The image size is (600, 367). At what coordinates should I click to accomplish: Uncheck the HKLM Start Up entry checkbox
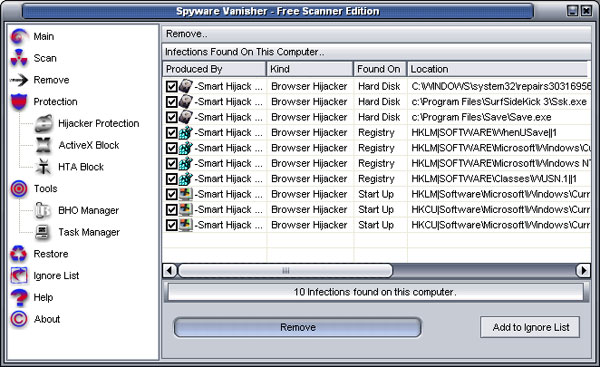pos(171,194)
